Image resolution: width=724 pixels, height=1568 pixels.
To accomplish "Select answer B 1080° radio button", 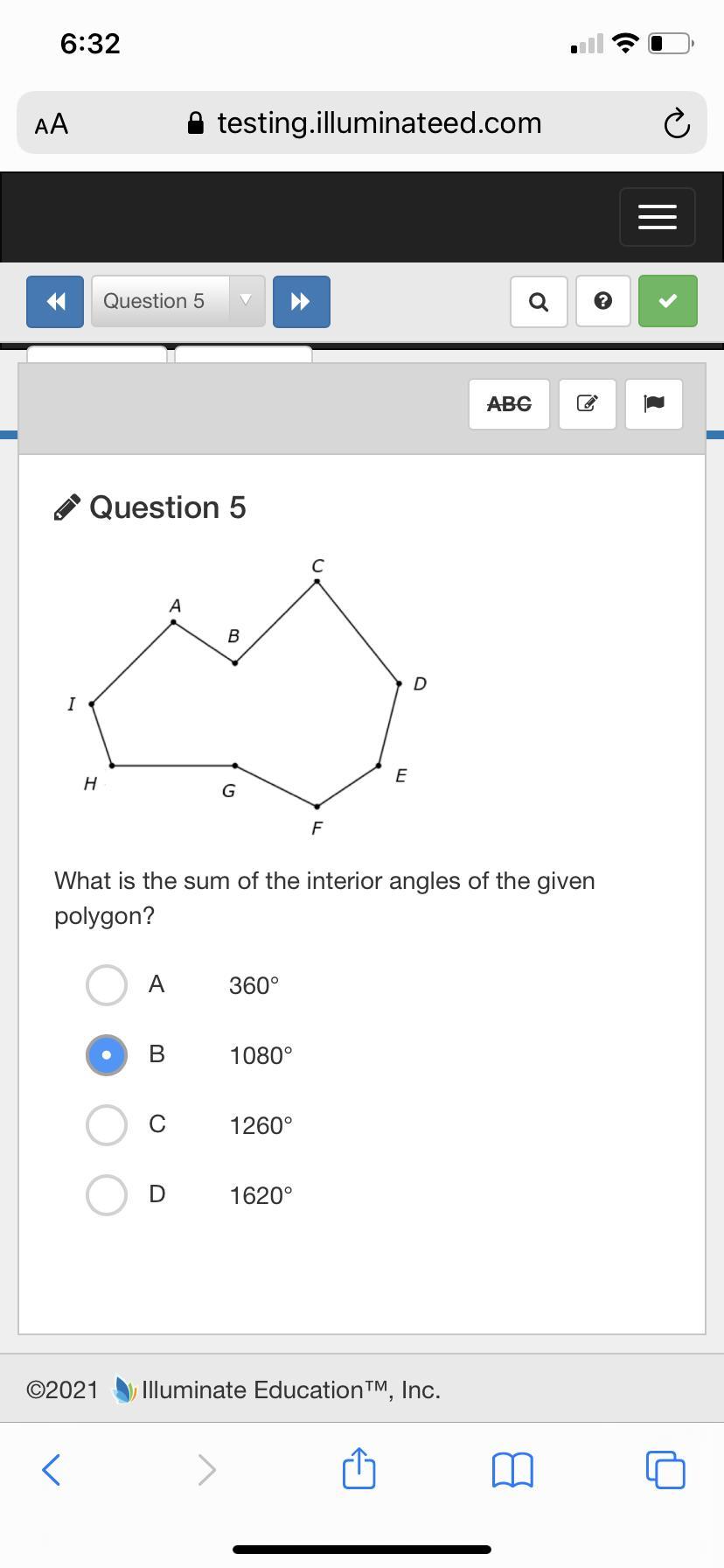I will pos(107,1055).
